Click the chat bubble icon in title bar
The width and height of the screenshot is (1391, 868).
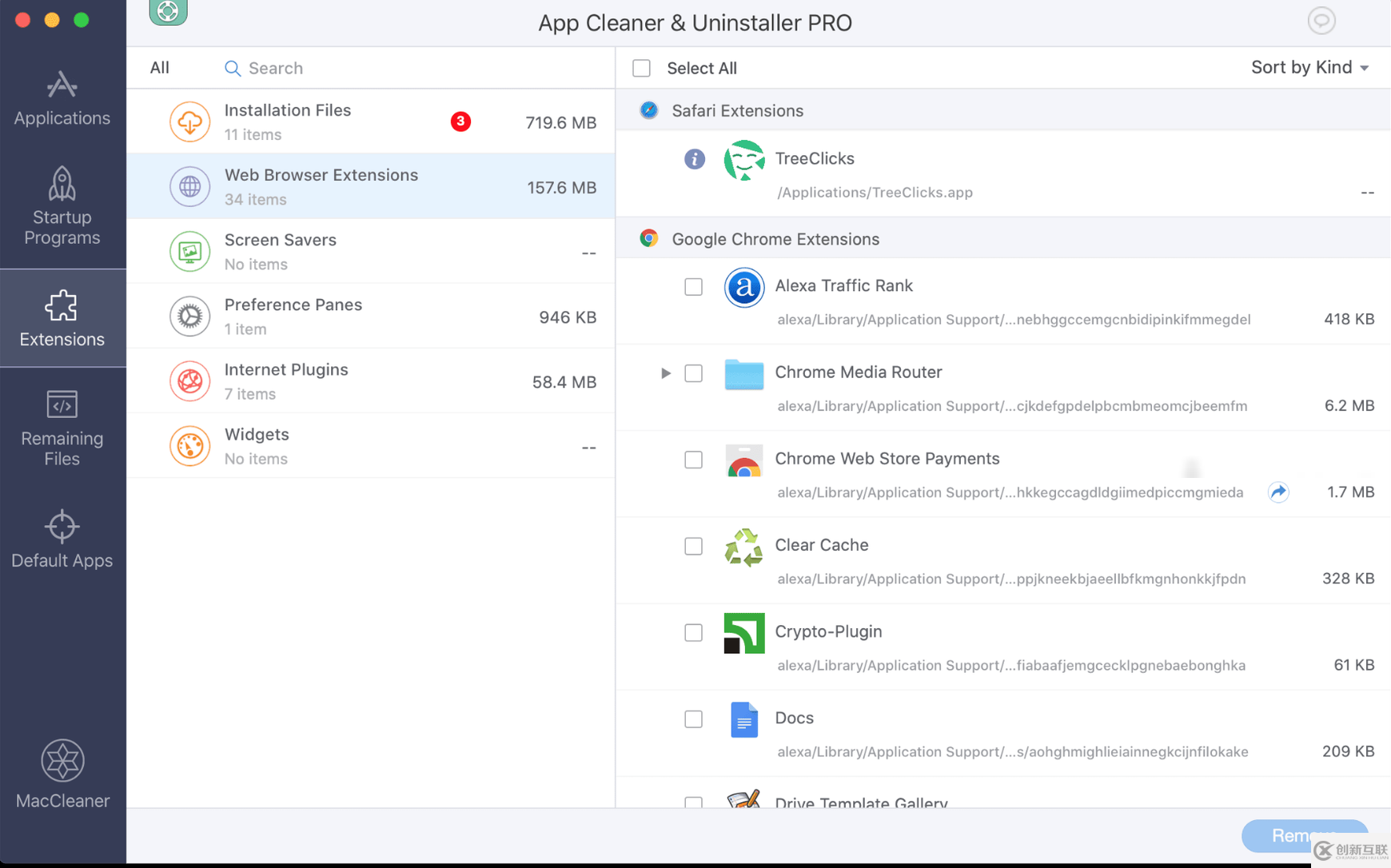point(1321,21)
